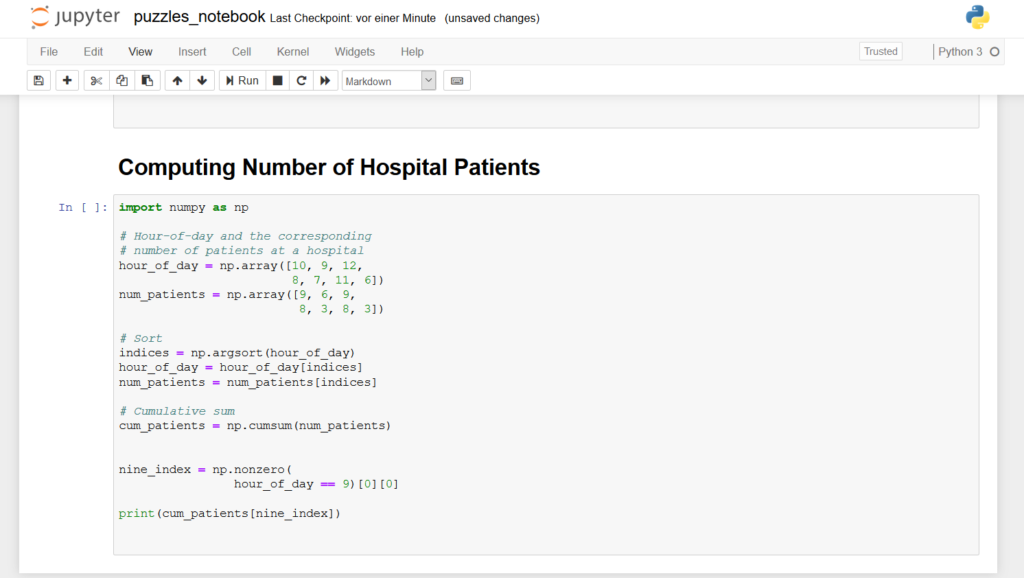Open the Kernel menu

tap(293, 52)
